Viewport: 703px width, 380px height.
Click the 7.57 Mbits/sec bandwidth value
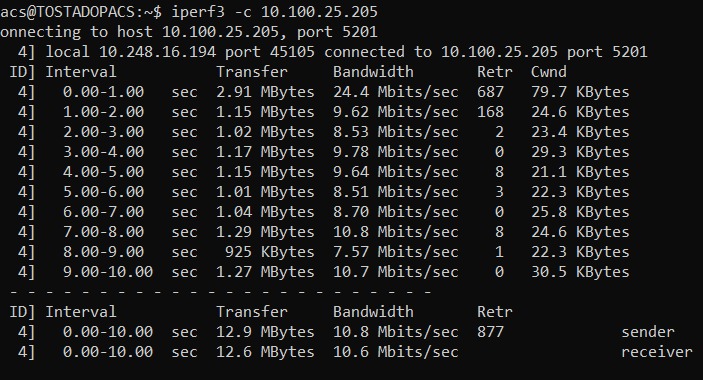(x=395, y=252)
